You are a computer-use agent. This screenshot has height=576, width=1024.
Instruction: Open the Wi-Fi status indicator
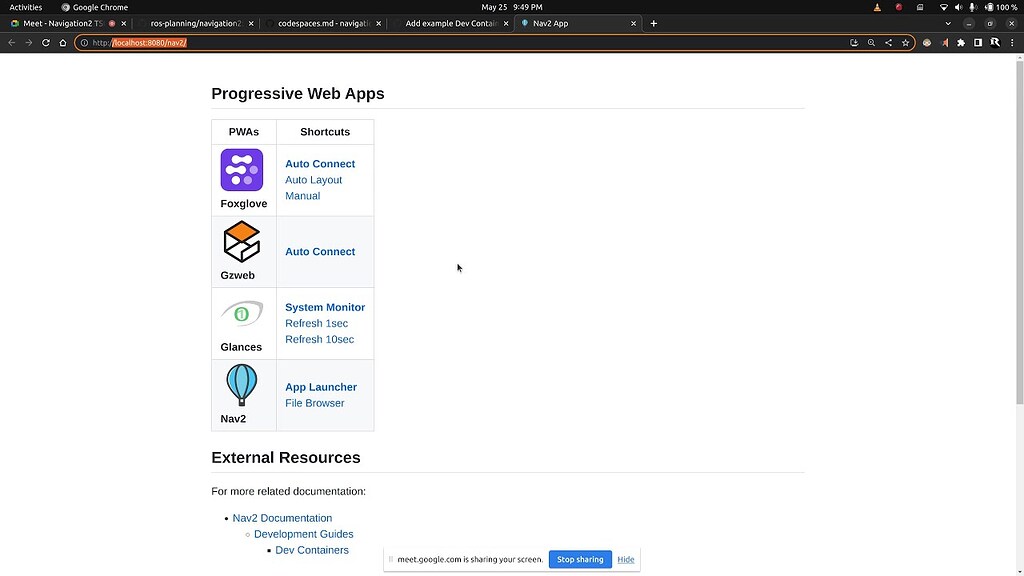943,7
